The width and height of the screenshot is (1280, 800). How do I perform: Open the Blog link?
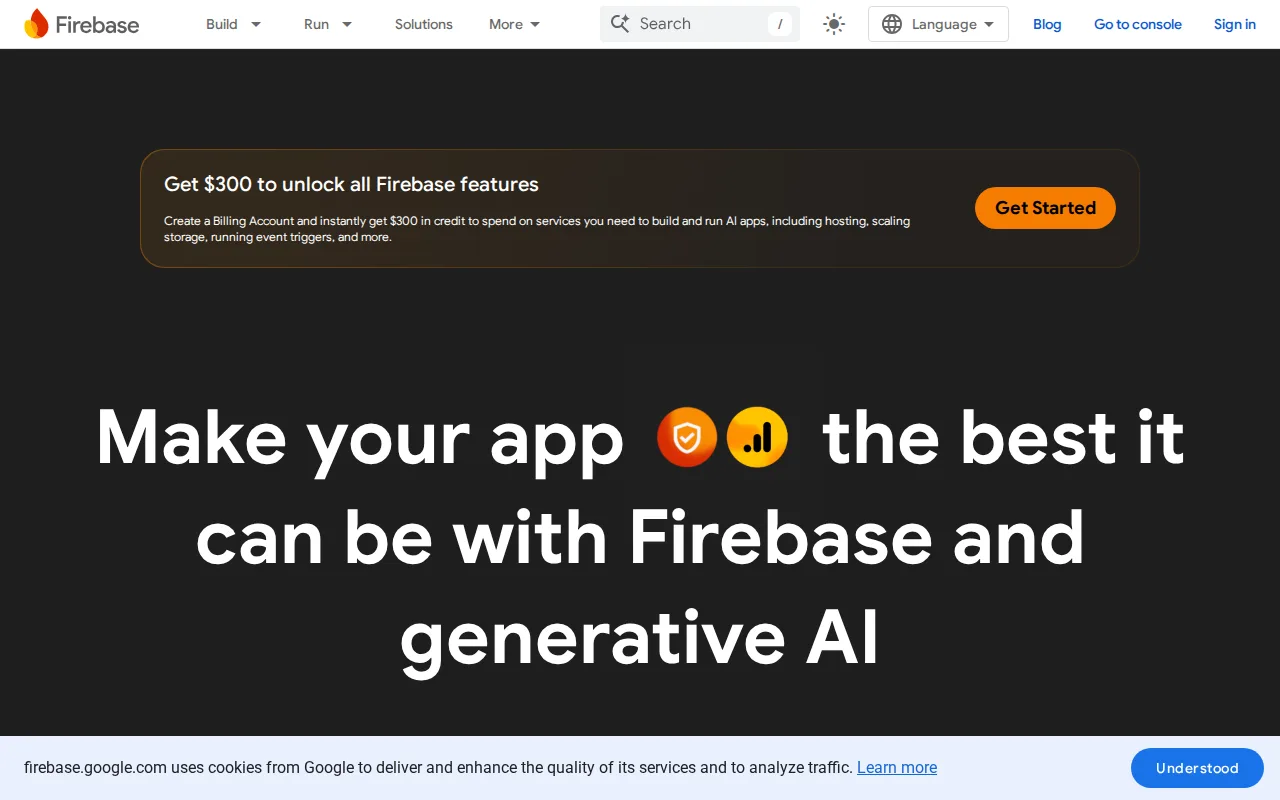coord(1047,24)
